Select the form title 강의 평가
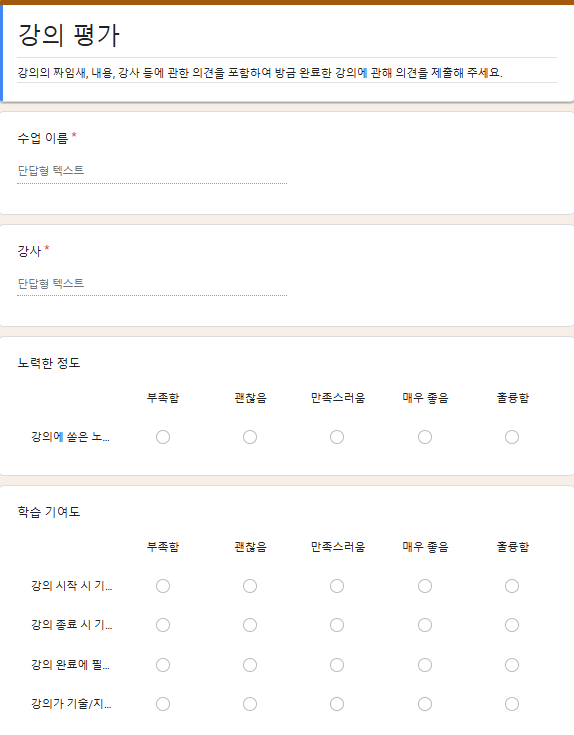 click(x=69, y=35)
